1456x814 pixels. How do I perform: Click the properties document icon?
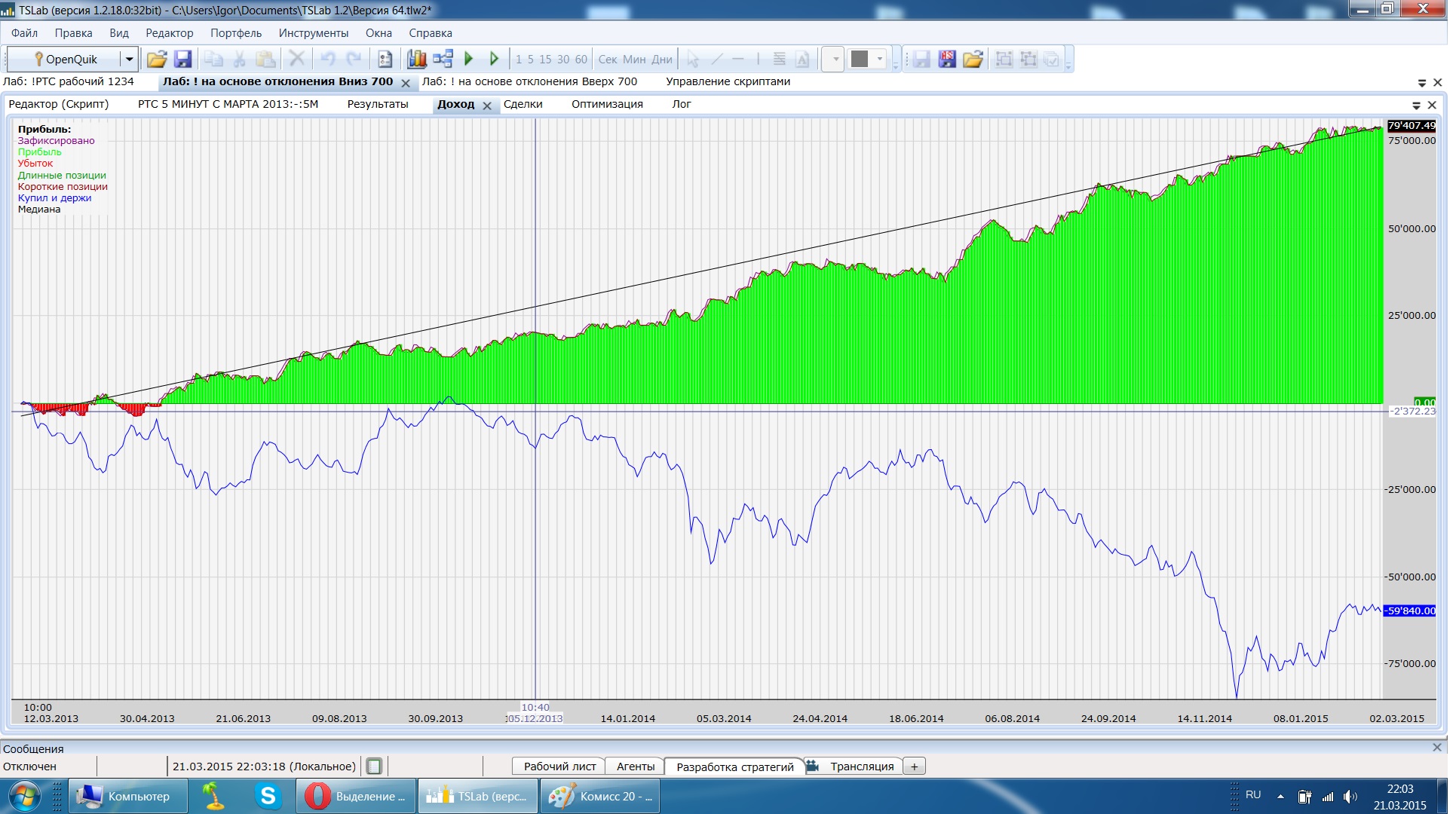385,60
